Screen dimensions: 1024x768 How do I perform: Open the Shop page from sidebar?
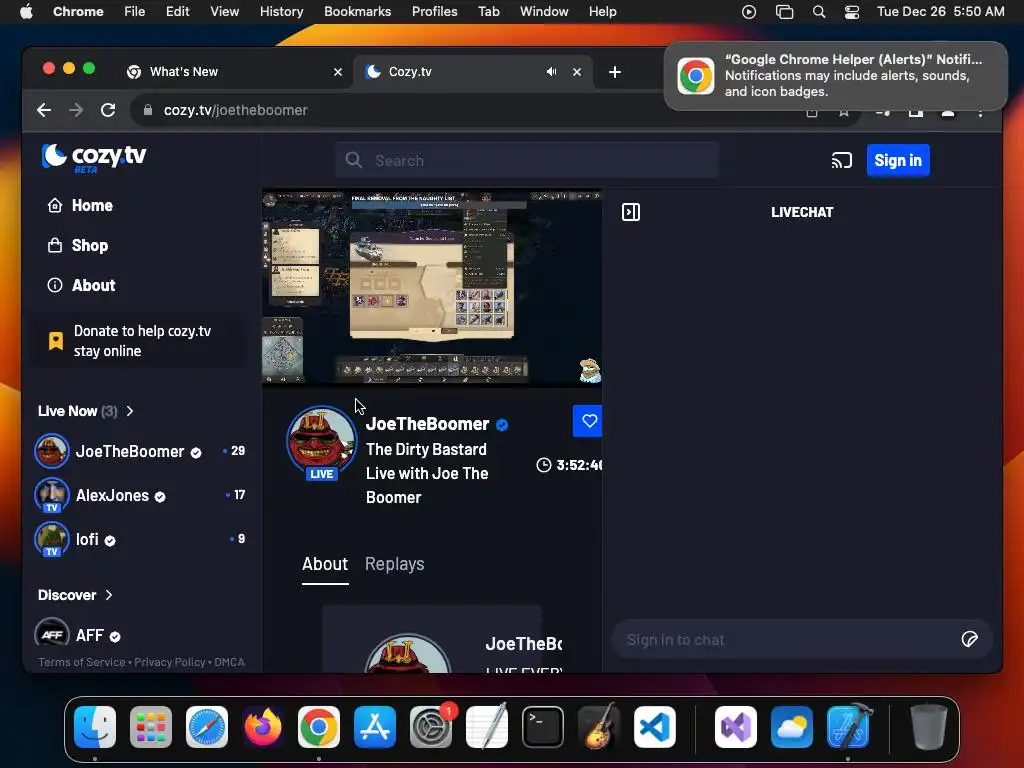(77, 246)
